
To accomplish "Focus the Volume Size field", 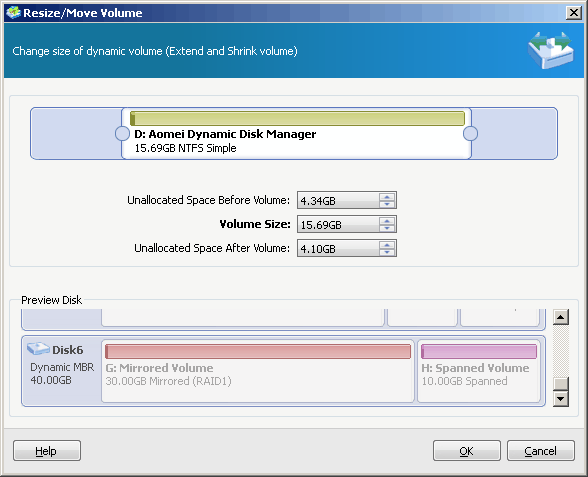I will pyautogui.click(x=338, y=224).
